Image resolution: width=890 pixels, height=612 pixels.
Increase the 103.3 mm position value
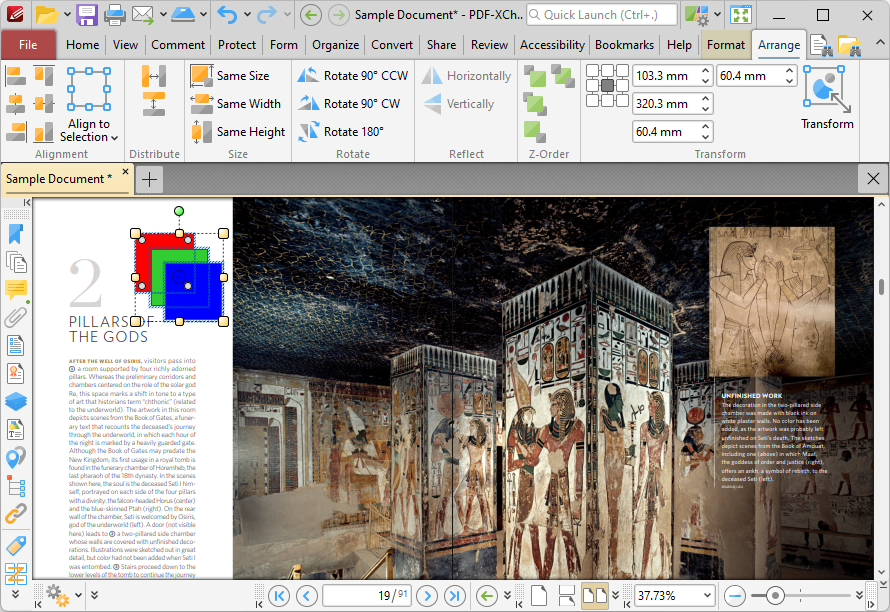point(705,71)
